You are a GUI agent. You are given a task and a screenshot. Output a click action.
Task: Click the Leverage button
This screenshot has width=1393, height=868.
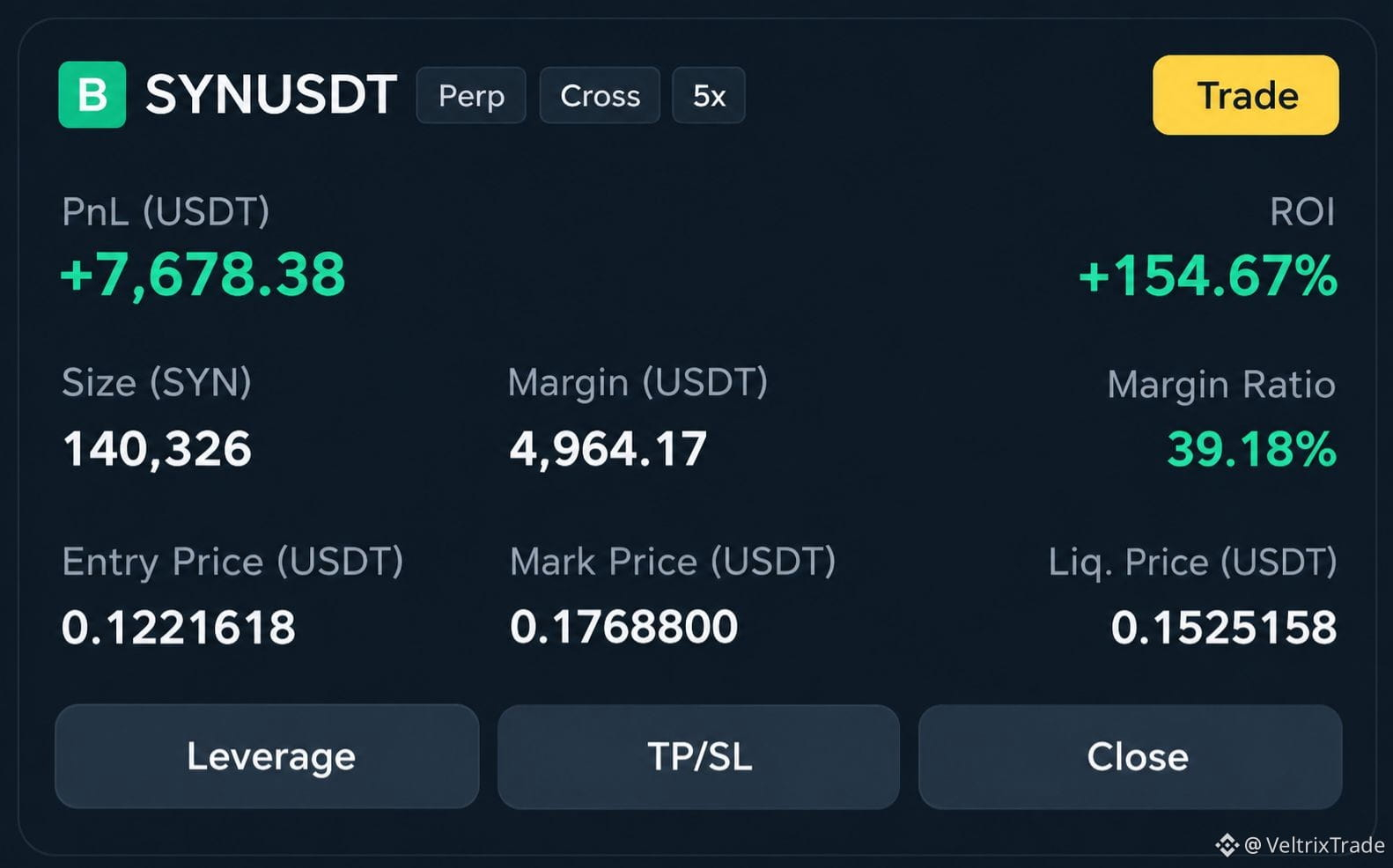tap(267, 756)
